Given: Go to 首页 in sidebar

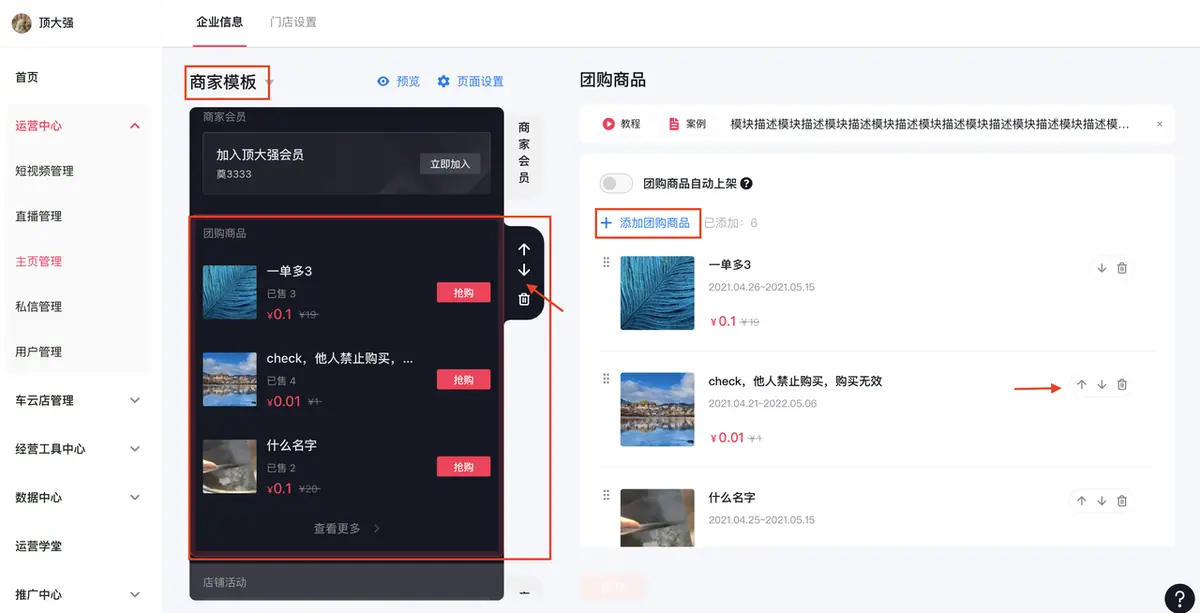Looking at the screenshot, I should tap(27, 77).
